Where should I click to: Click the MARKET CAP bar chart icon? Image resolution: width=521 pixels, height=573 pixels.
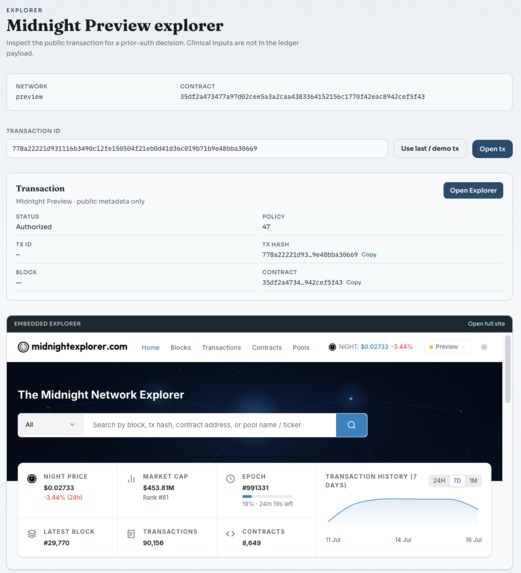coord(131,479)
